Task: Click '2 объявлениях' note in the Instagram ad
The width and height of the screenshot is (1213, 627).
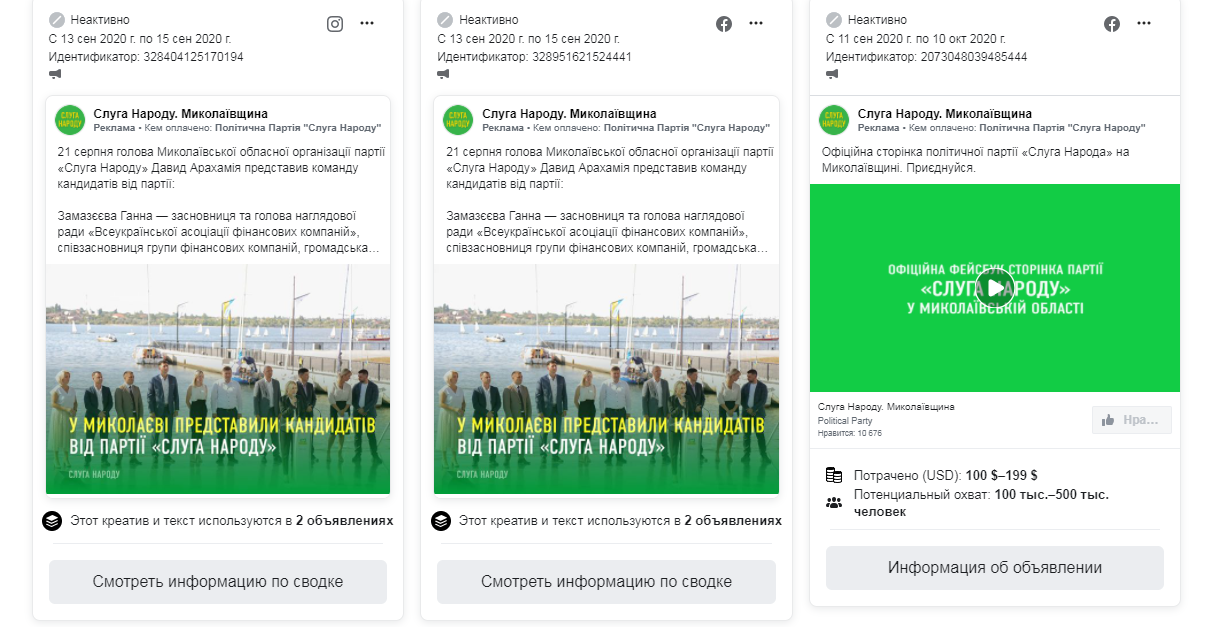Action: [x=345, y=521]
